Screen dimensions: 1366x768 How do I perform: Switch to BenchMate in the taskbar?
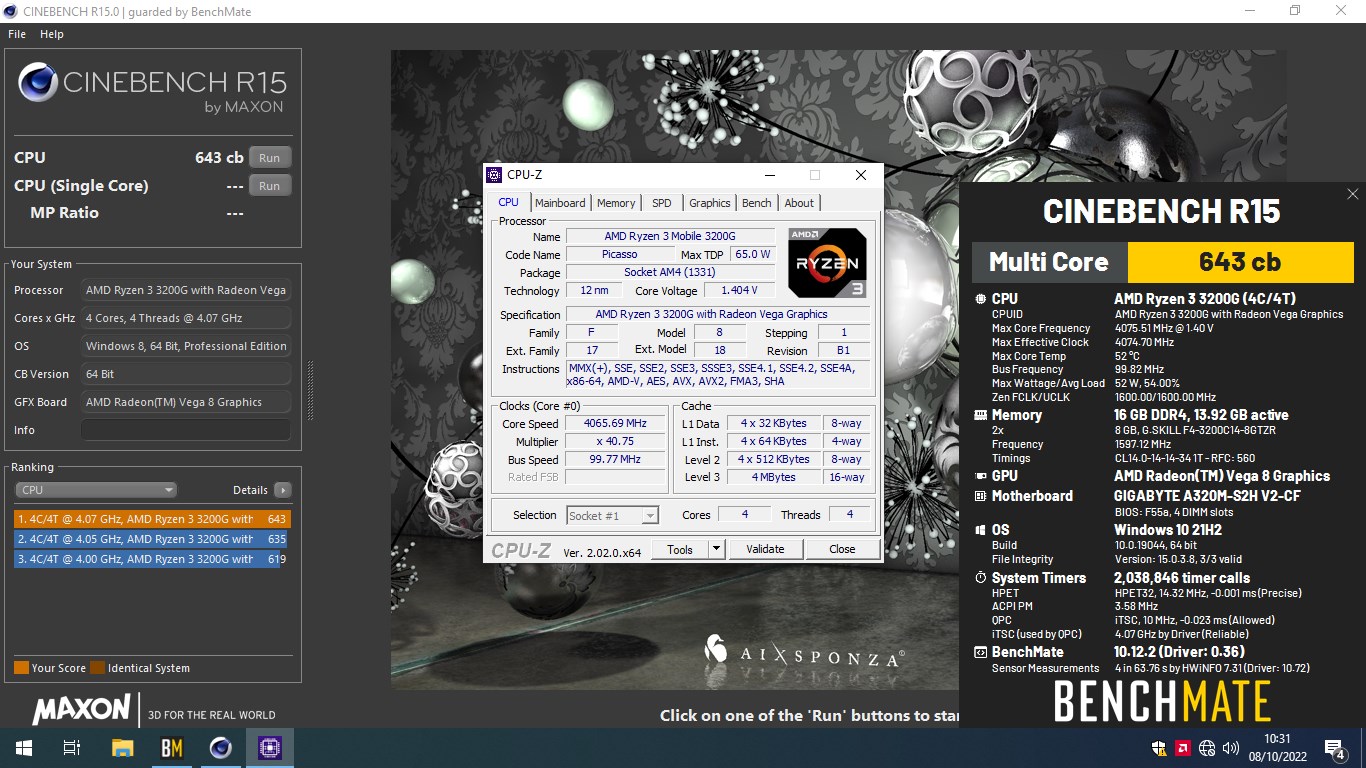(171, 748)
